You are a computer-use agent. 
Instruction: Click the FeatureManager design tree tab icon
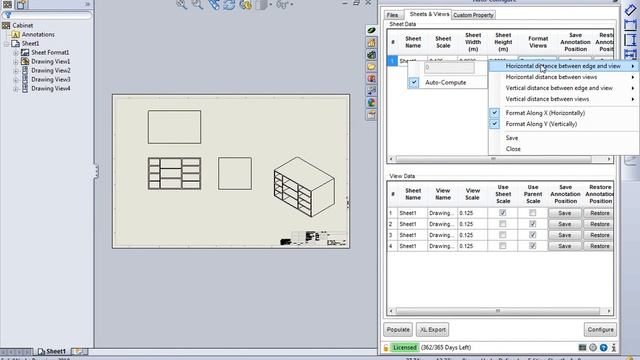point(7,4)
